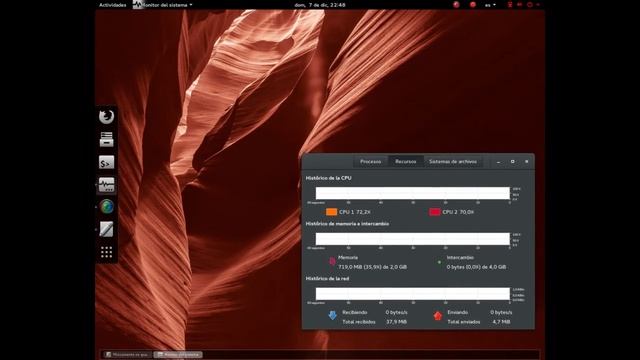Click the network status icon in the top bar

(x=510, y=5)
